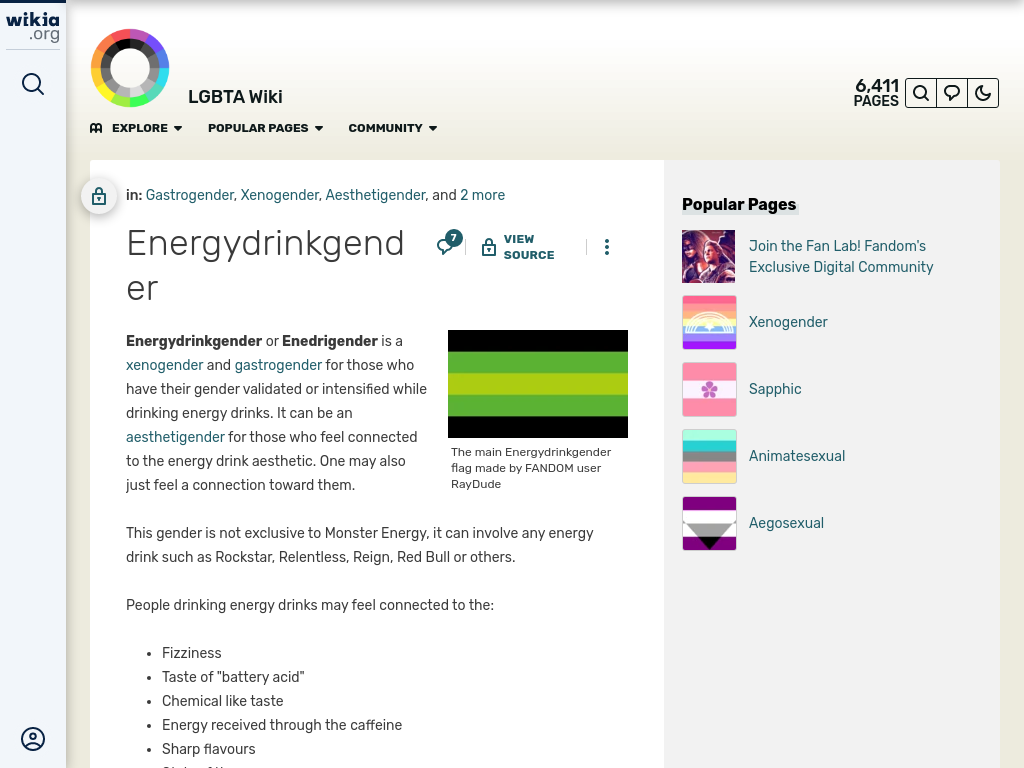Open the Animatesexual popular page link
Screen dimensions: 1024x768
coord(797,456)
